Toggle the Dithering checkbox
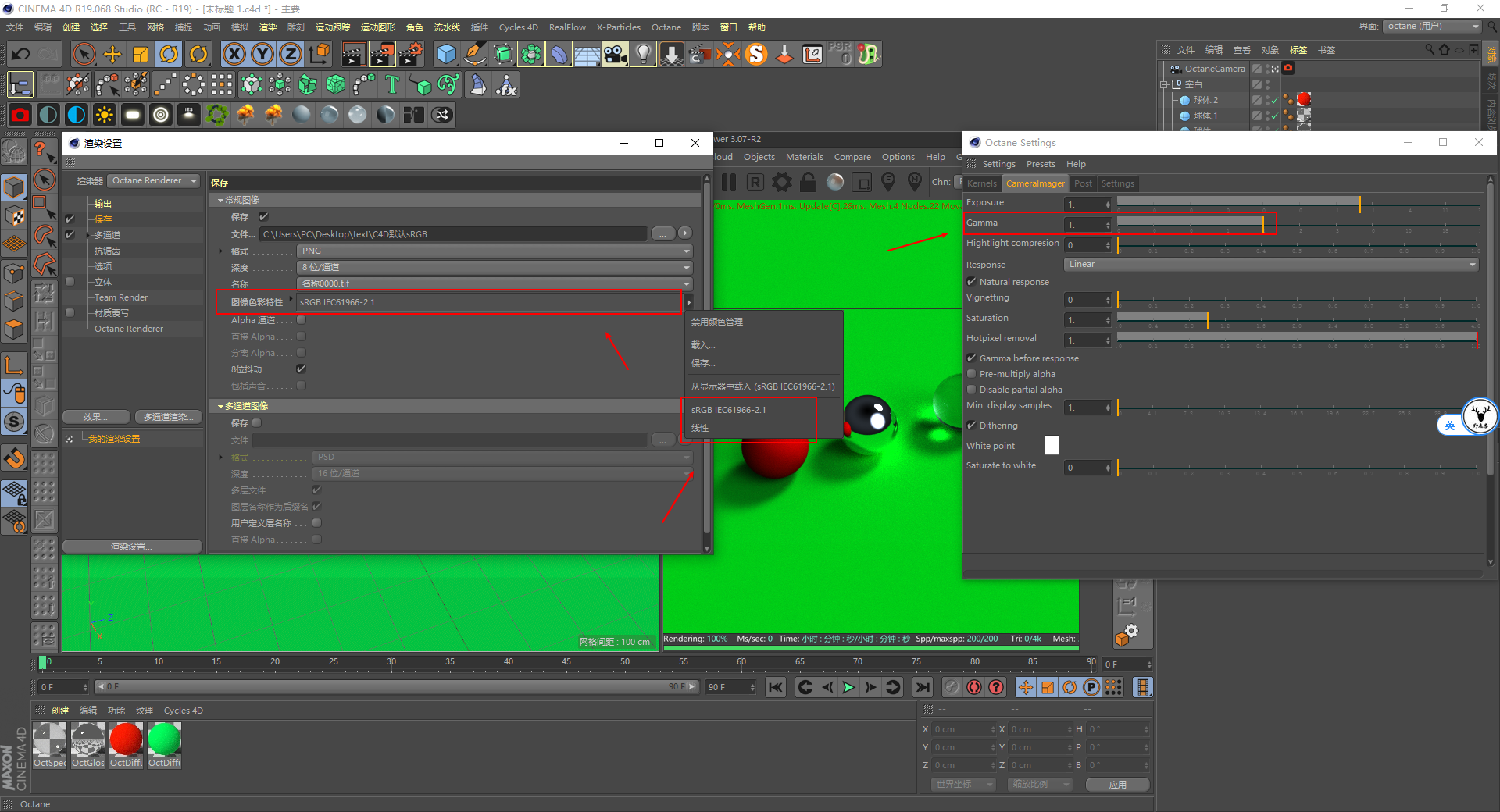1500x812 pixels. [972, 426]
